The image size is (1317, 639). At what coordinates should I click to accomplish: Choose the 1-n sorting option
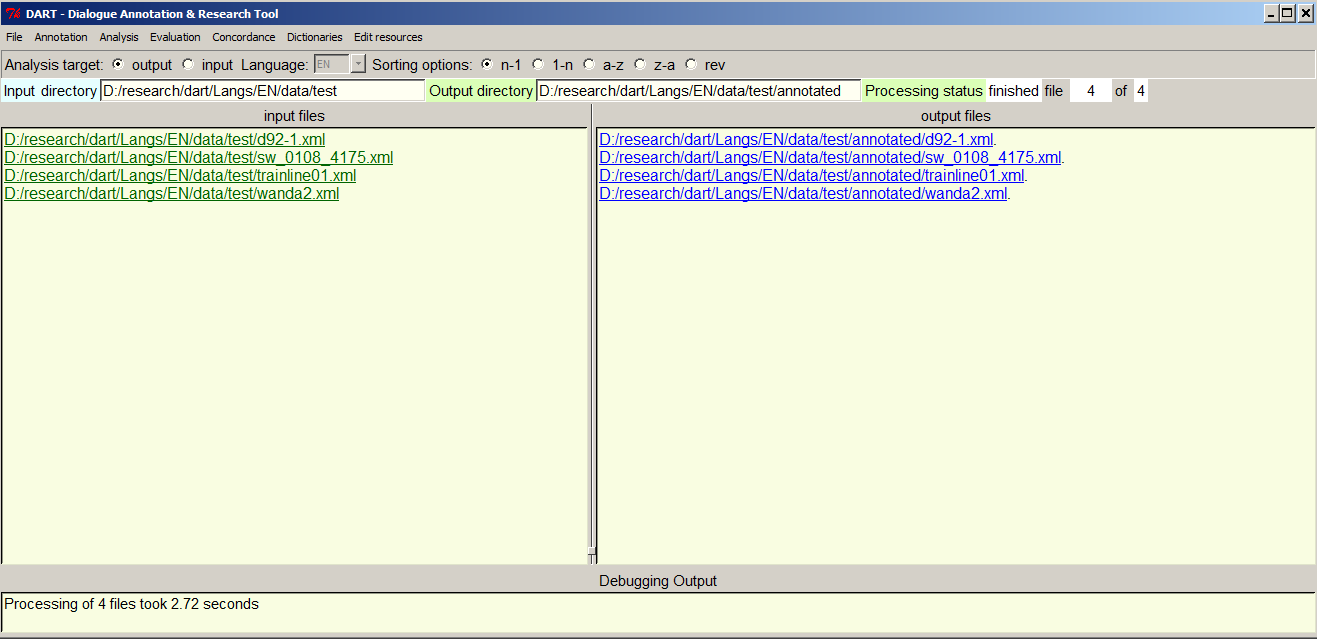538,65
